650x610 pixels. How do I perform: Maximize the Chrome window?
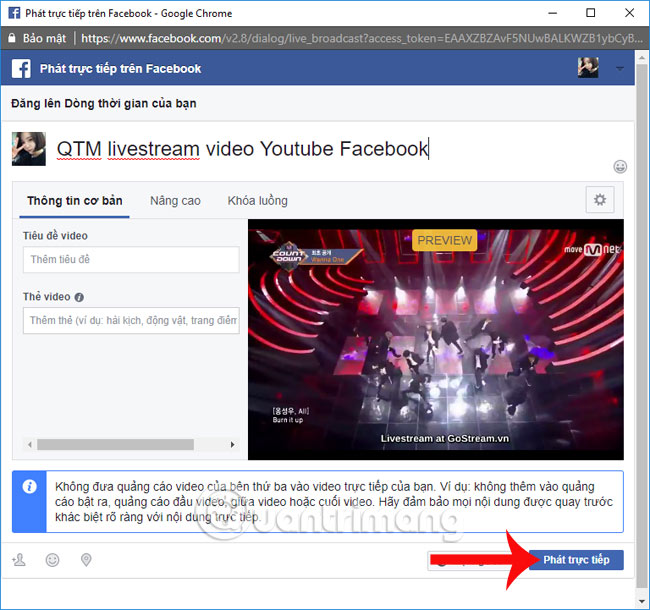click(x=591, y=13)
